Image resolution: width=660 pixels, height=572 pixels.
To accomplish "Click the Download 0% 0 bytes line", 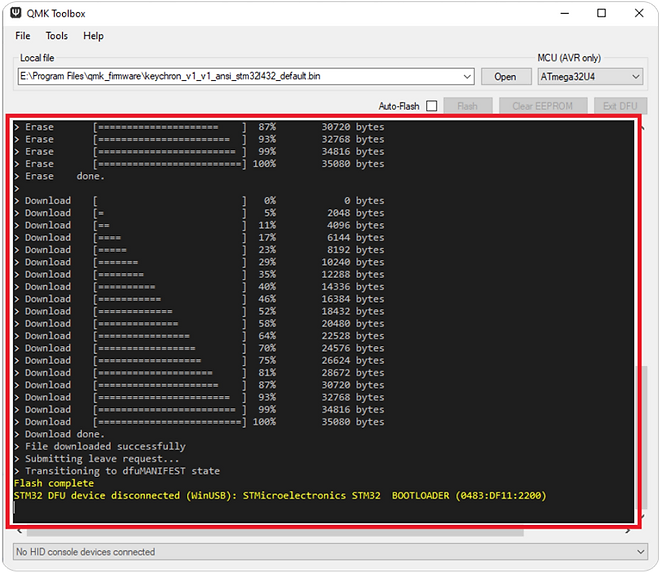I will 199,200.
